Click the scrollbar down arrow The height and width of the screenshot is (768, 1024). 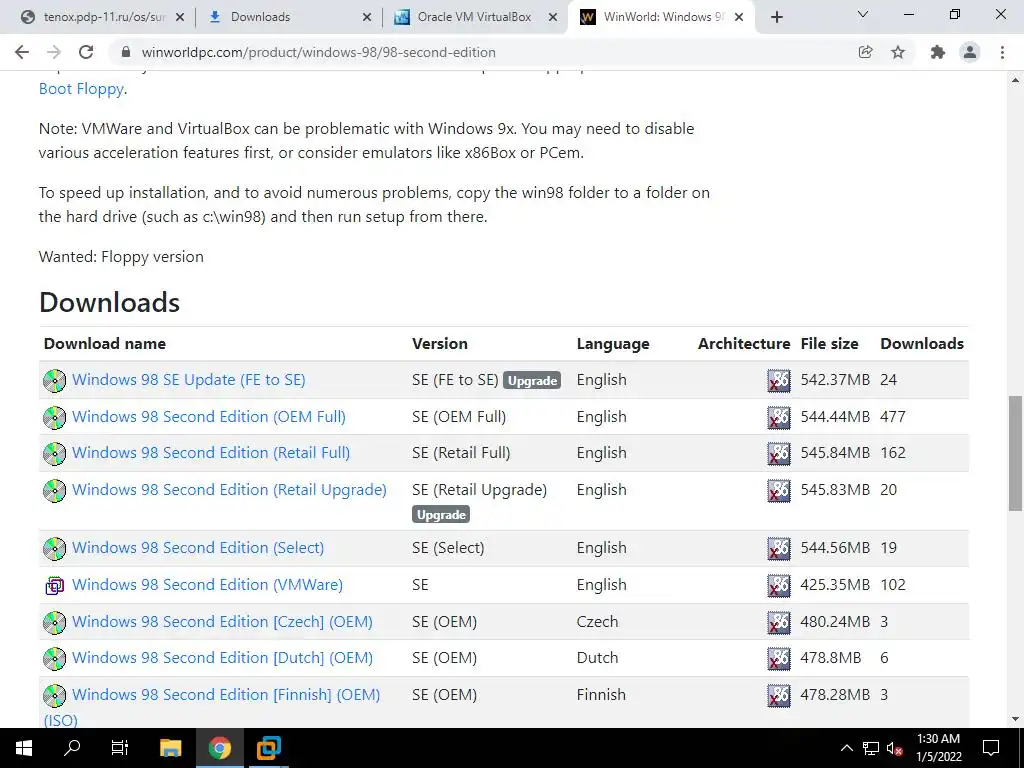tap(1015, 720)
